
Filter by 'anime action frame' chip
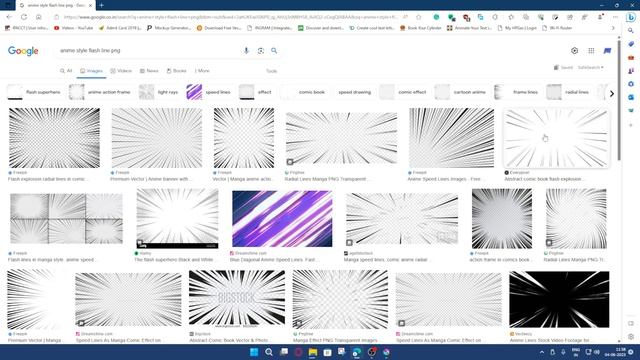[100, 92]
